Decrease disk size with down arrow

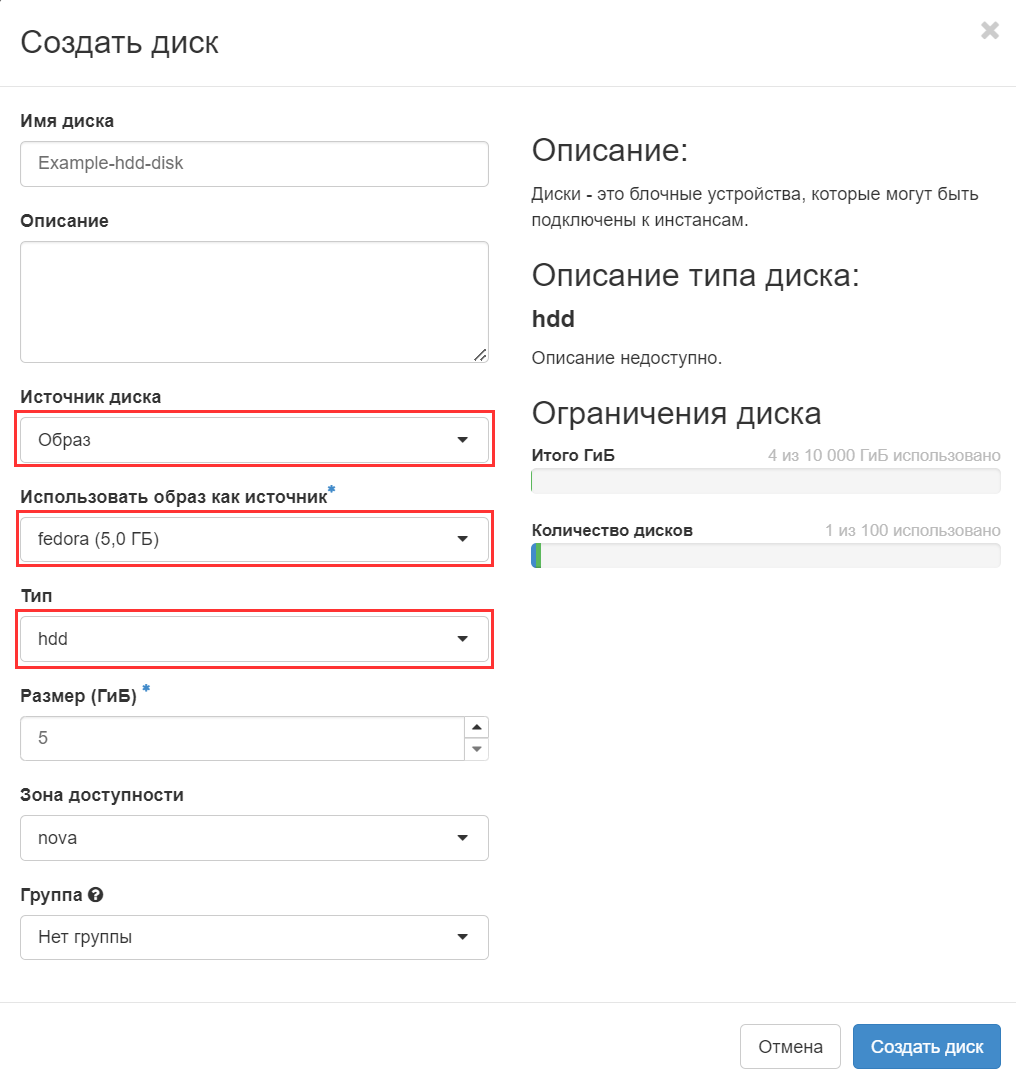[477, 749]
